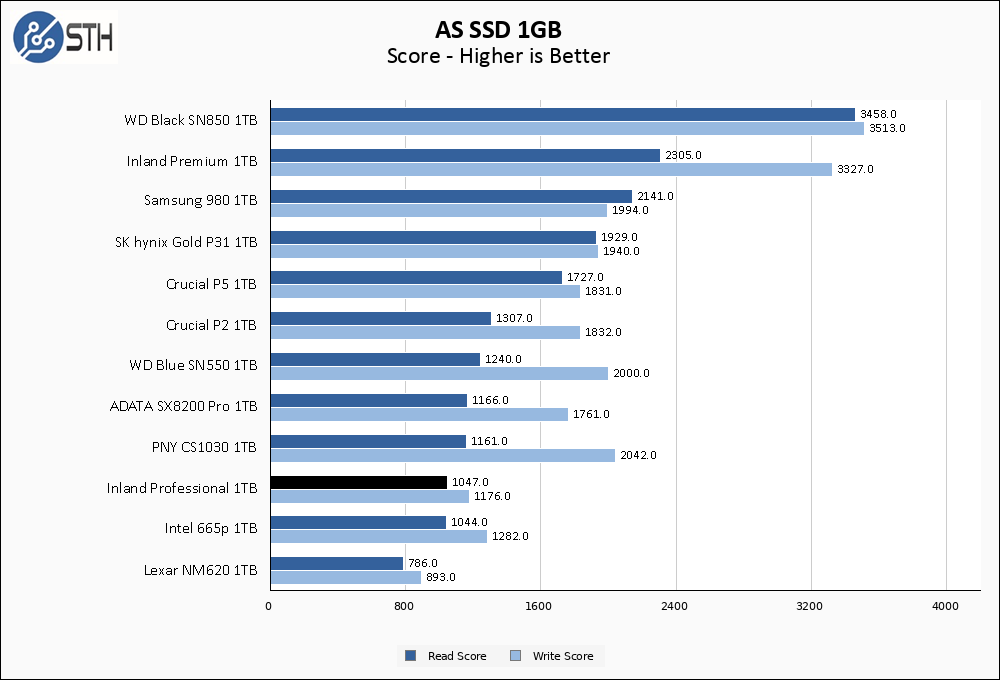Click the Lexar NM620 read score bar

337,563
